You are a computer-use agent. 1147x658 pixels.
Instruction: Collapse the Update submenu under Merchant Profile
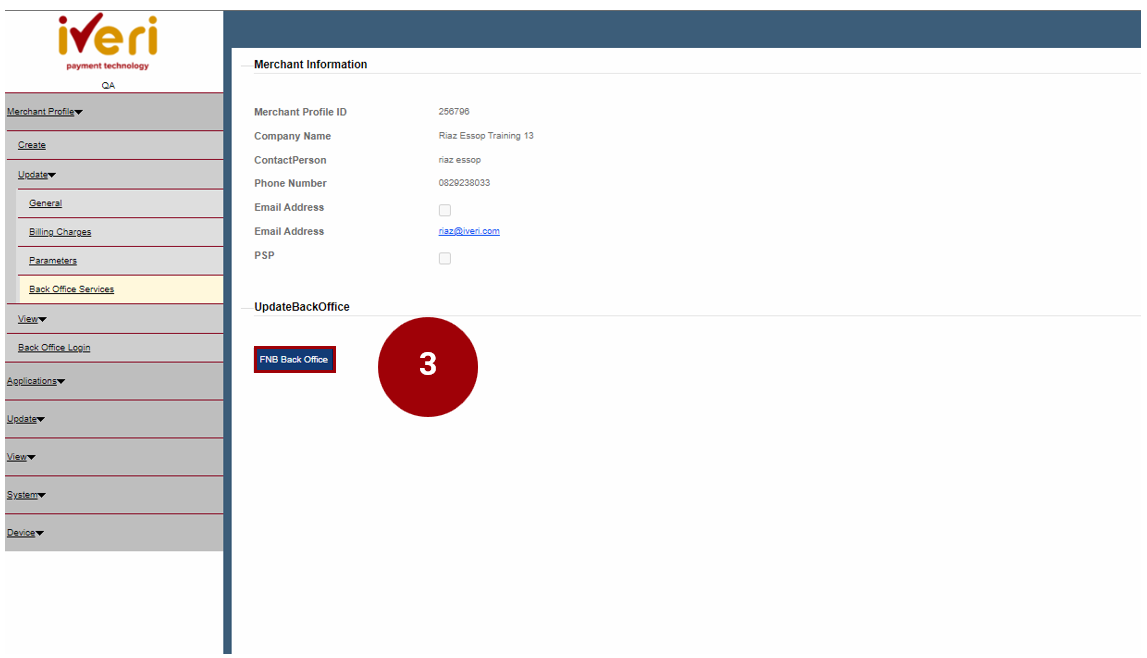coord(37,175)
